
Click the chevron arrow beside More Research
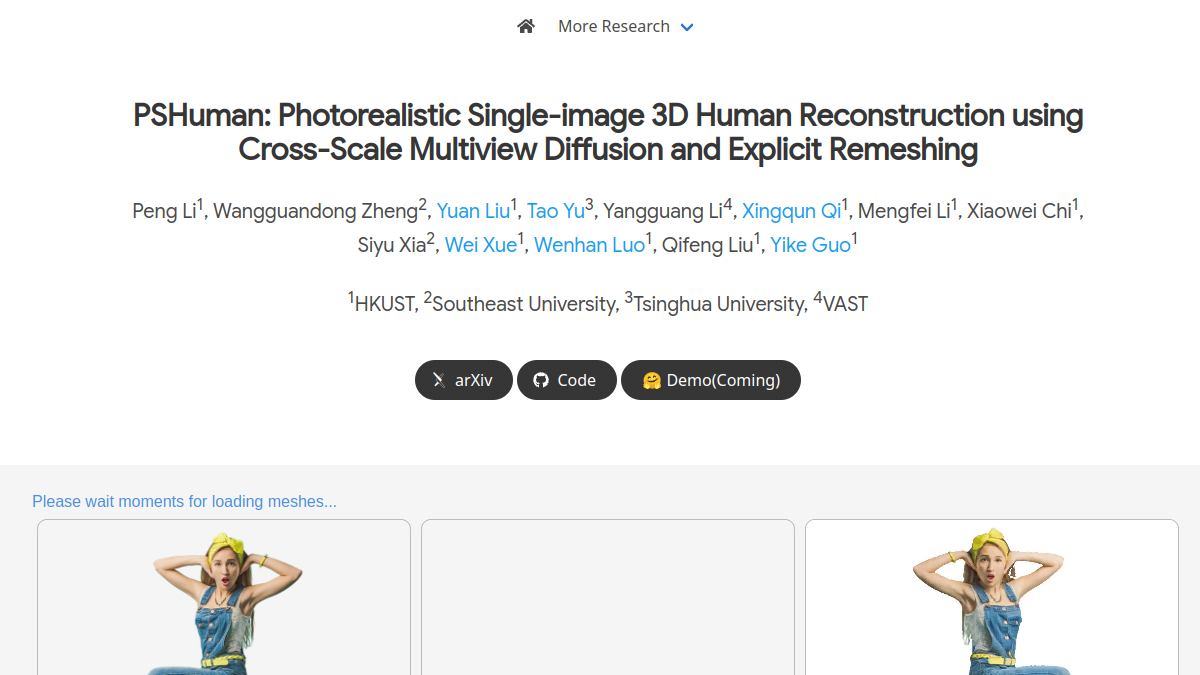[x=687, y=27]
